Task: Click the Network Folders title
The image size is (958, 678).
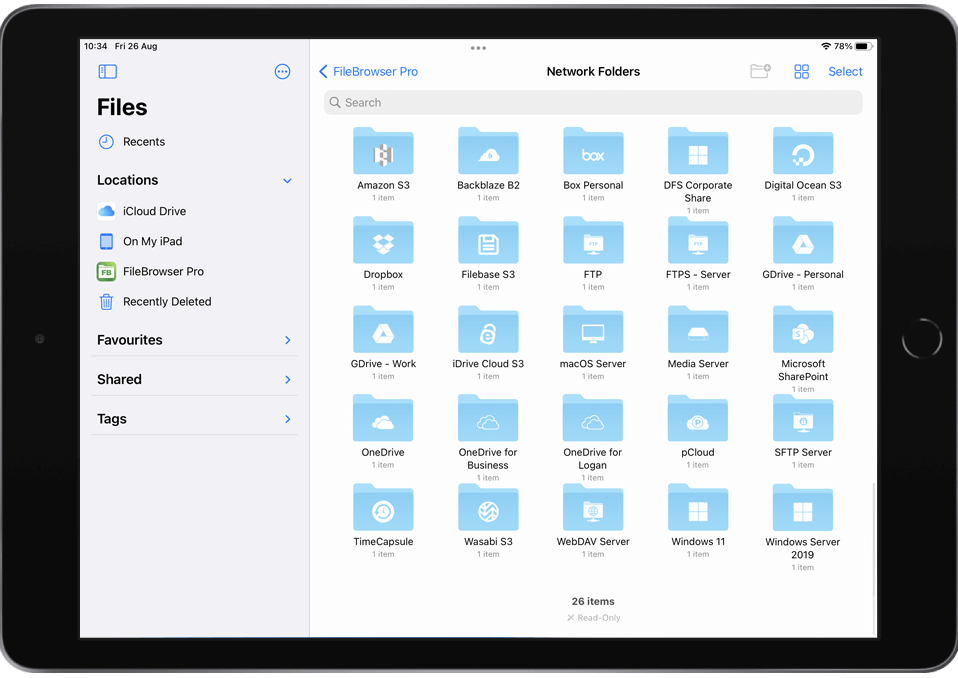Action: click(593, 71)
